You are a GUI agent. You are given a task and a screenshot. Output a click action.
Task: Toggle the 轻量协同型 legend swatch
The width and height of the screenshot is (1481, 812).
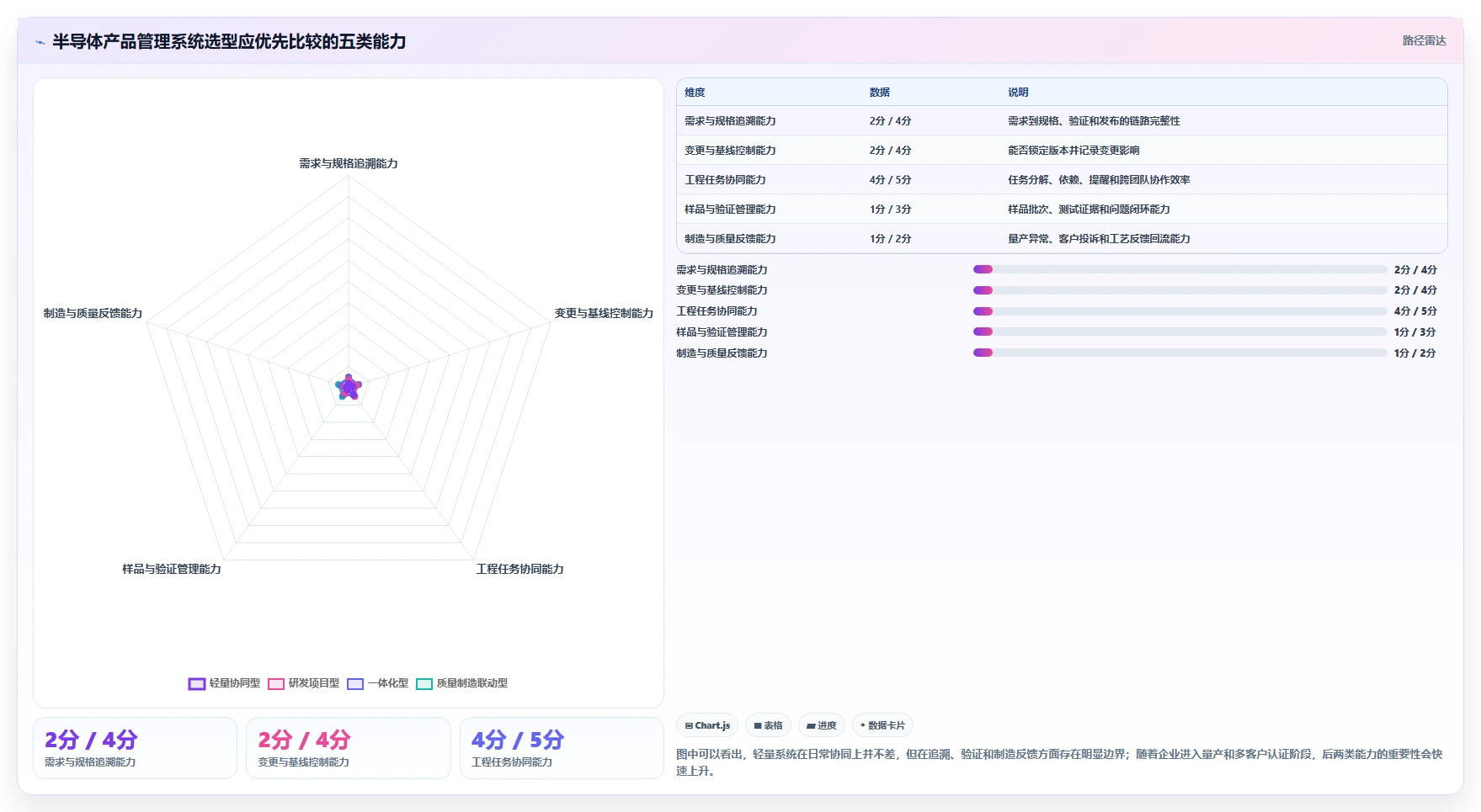[x=197, y=684]
